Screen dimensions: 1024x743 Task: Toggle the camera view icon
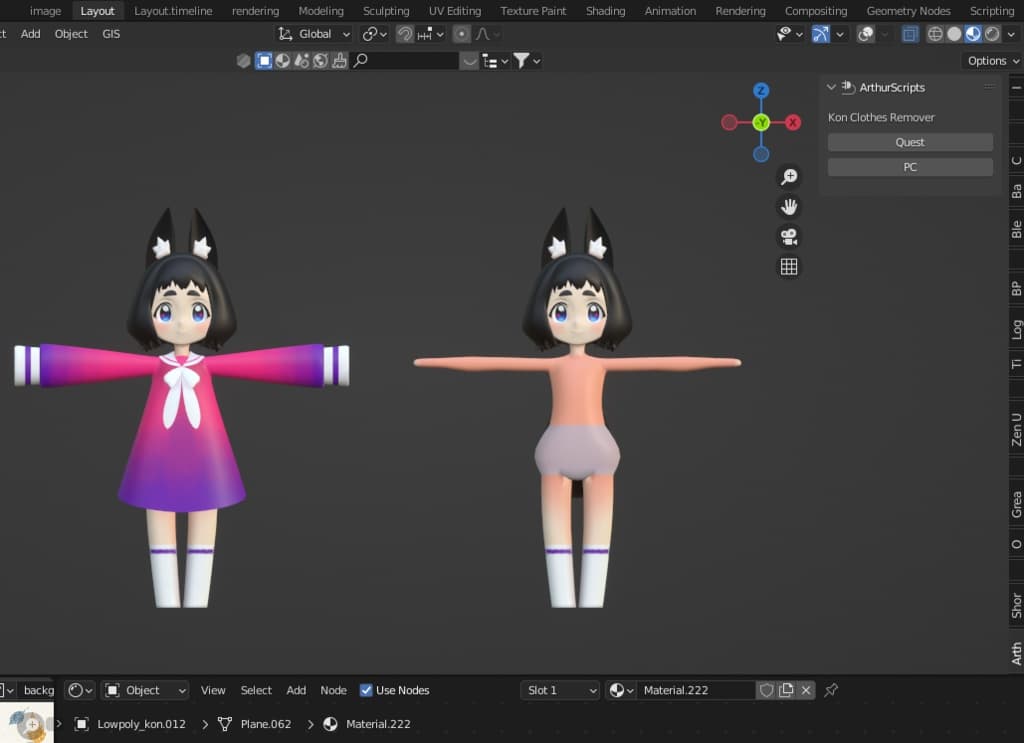(x=789, y=237)
